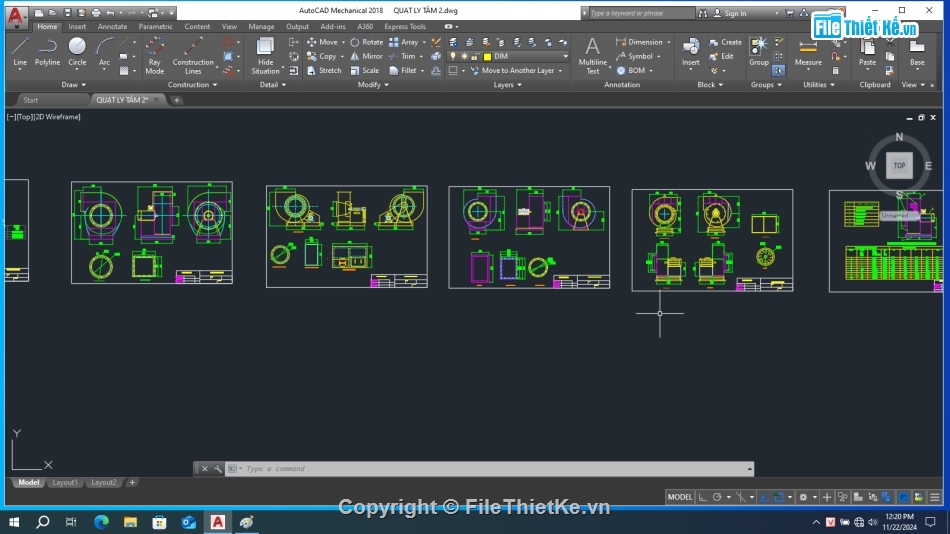Open the DIM layer dropdown

(x=565, y=56)
